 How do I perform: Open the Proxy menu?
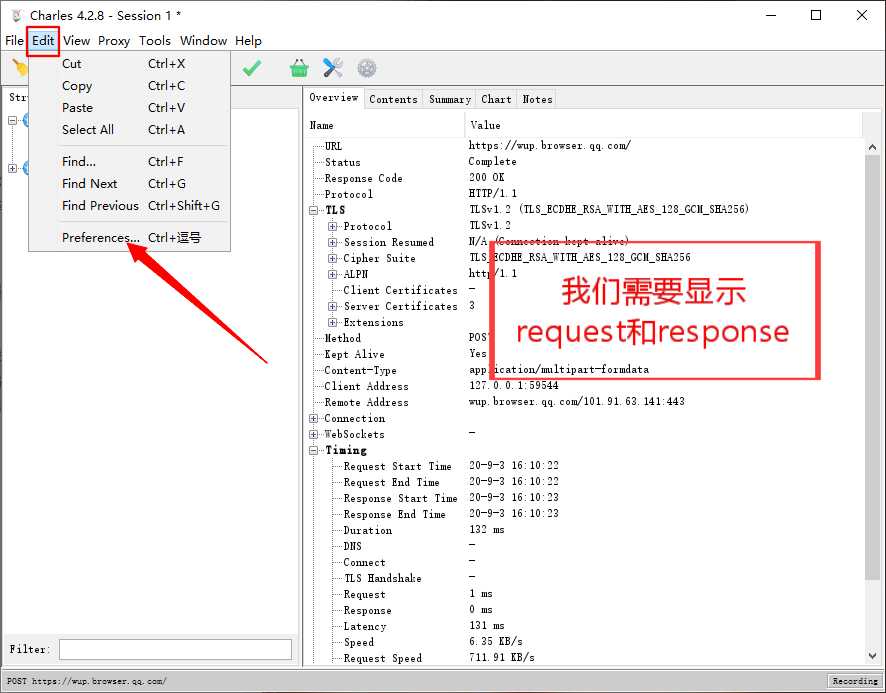(114, 41)
